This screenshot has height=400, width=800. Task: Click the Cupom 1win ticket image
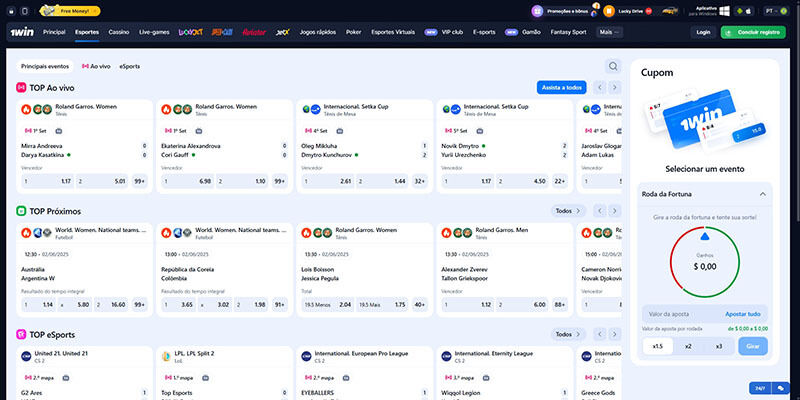(705, 121)
